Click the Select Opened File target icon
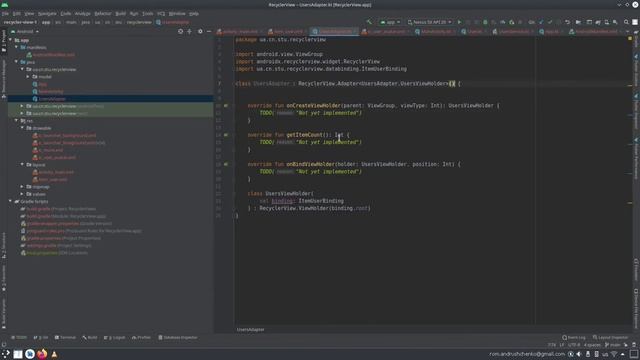The image size is (640, 360). point(180,31)
